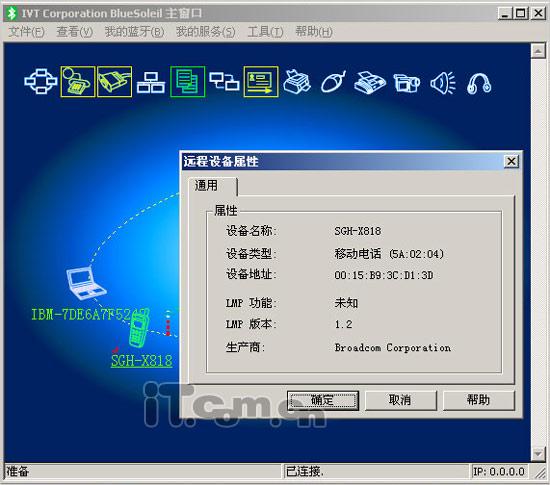Screen dimensions: 550x485
Task: Select the IBM laptop device icon
Action: coord(86,283)
